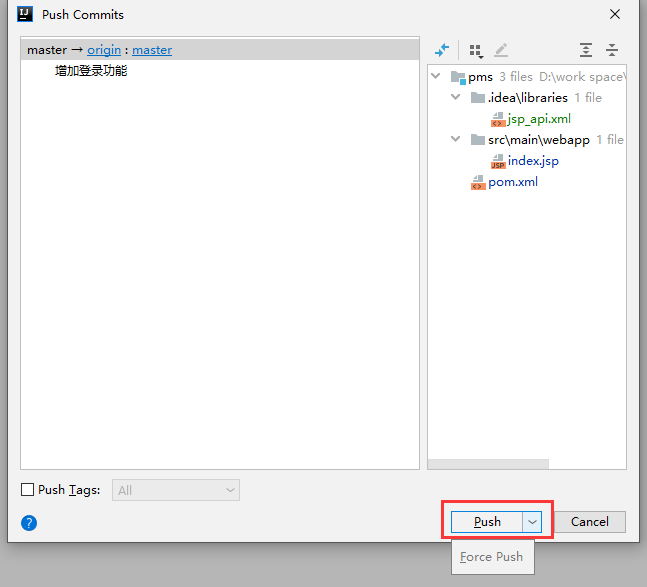The image size is (647, 587).
Task: Click the IntelliJ logo in title bar
Action: pos(25,14)
